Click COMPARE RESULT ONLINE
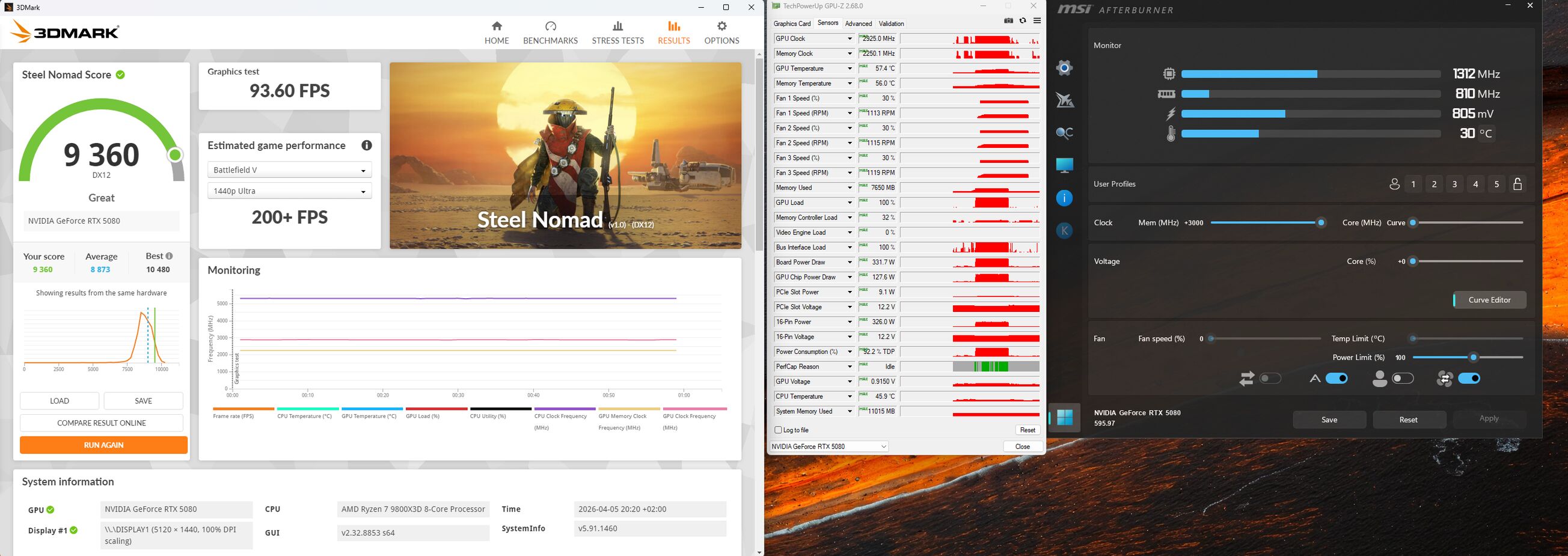 tap(102, 423)
